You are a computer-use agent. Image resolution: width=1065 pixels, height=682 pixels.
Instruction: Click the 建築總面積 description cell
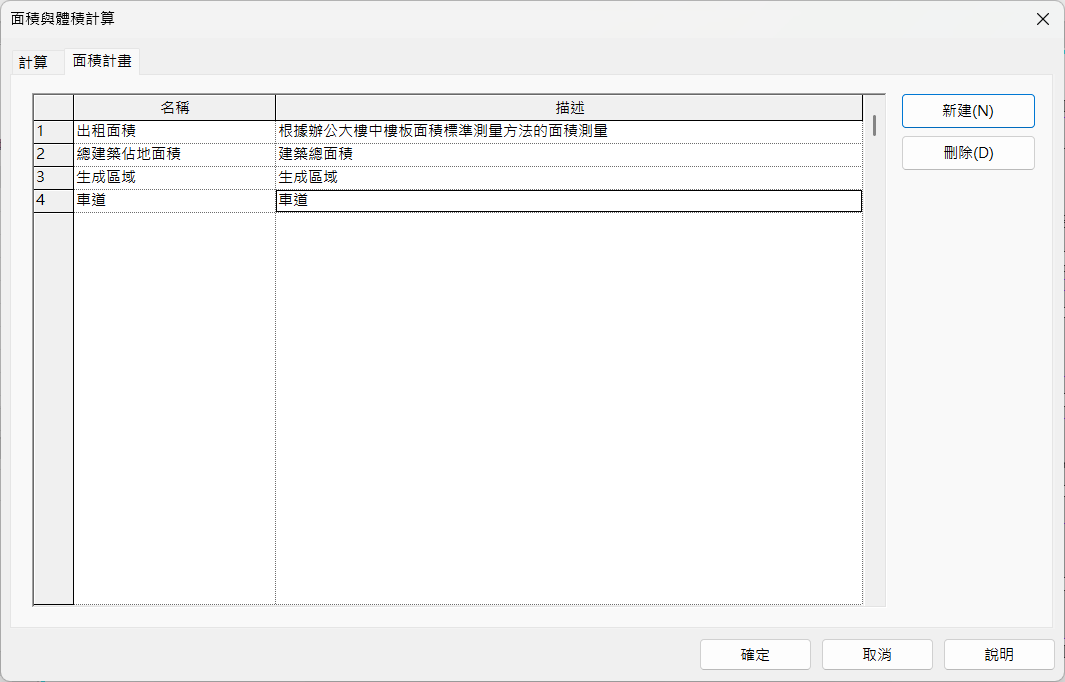coord(568,154)
